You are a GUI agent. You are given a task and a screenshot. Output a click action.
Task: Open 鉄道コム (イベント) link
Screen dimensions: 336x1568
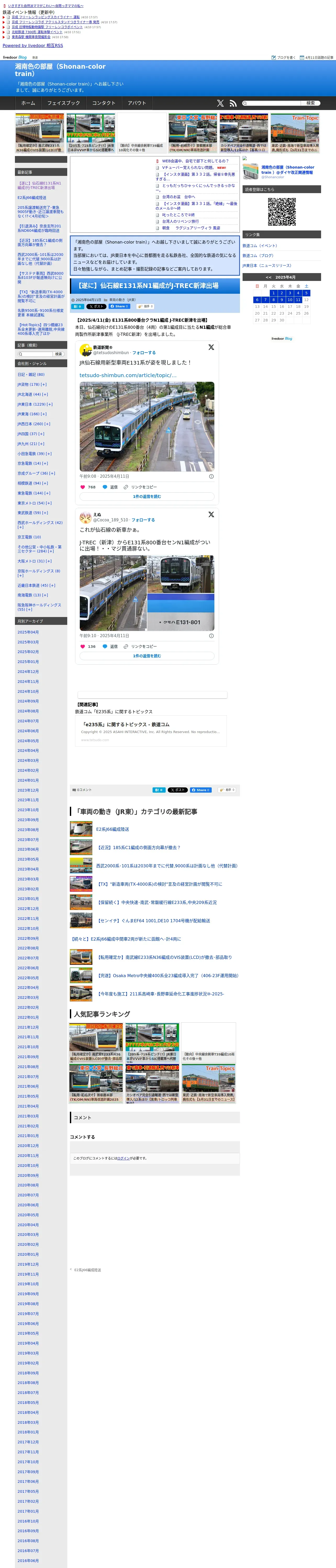pos(260,245)
